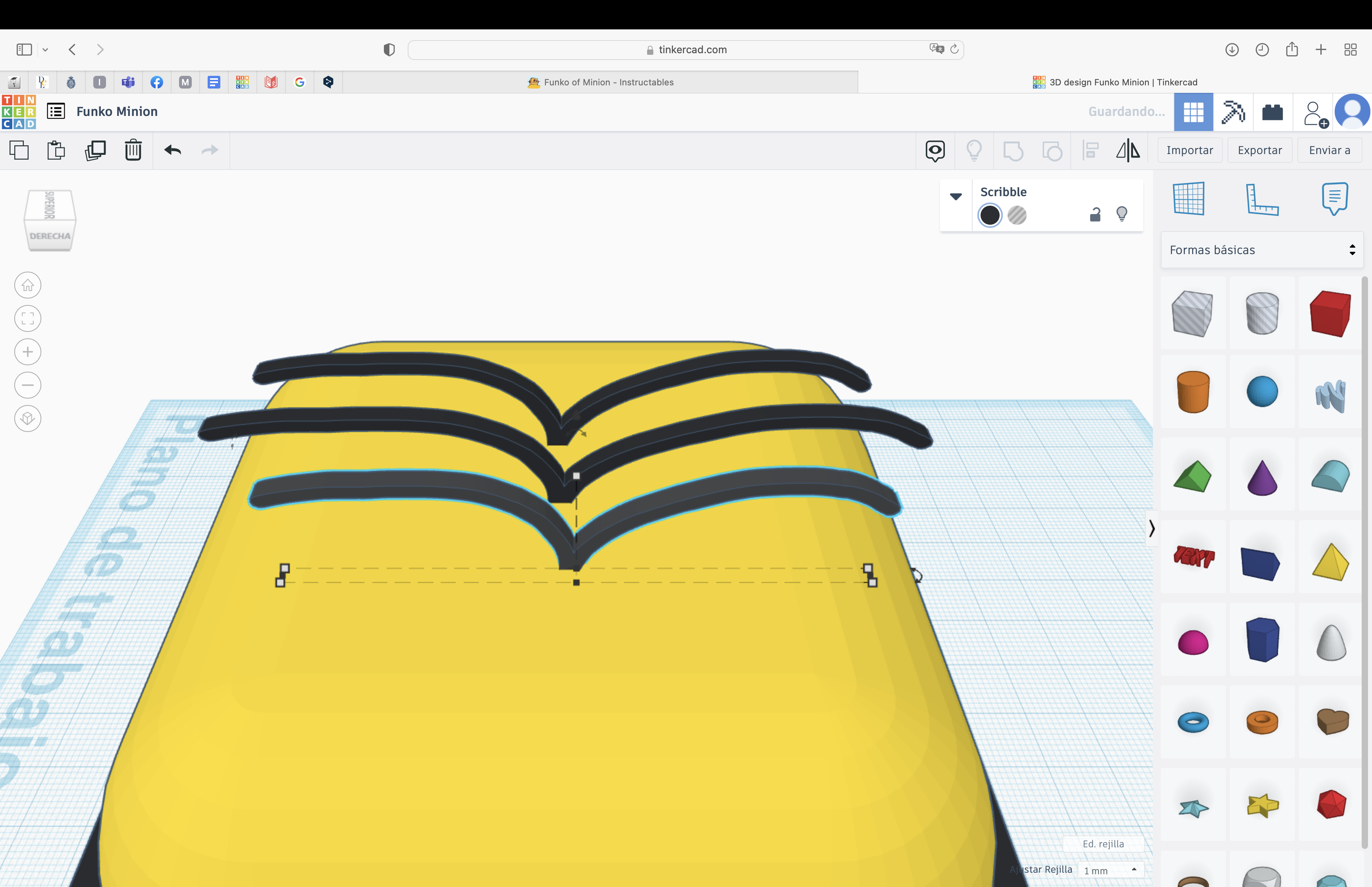Select the striped Box hole shape
Viewport: 1372px width, 887px height.
(x=1192, y=313)
